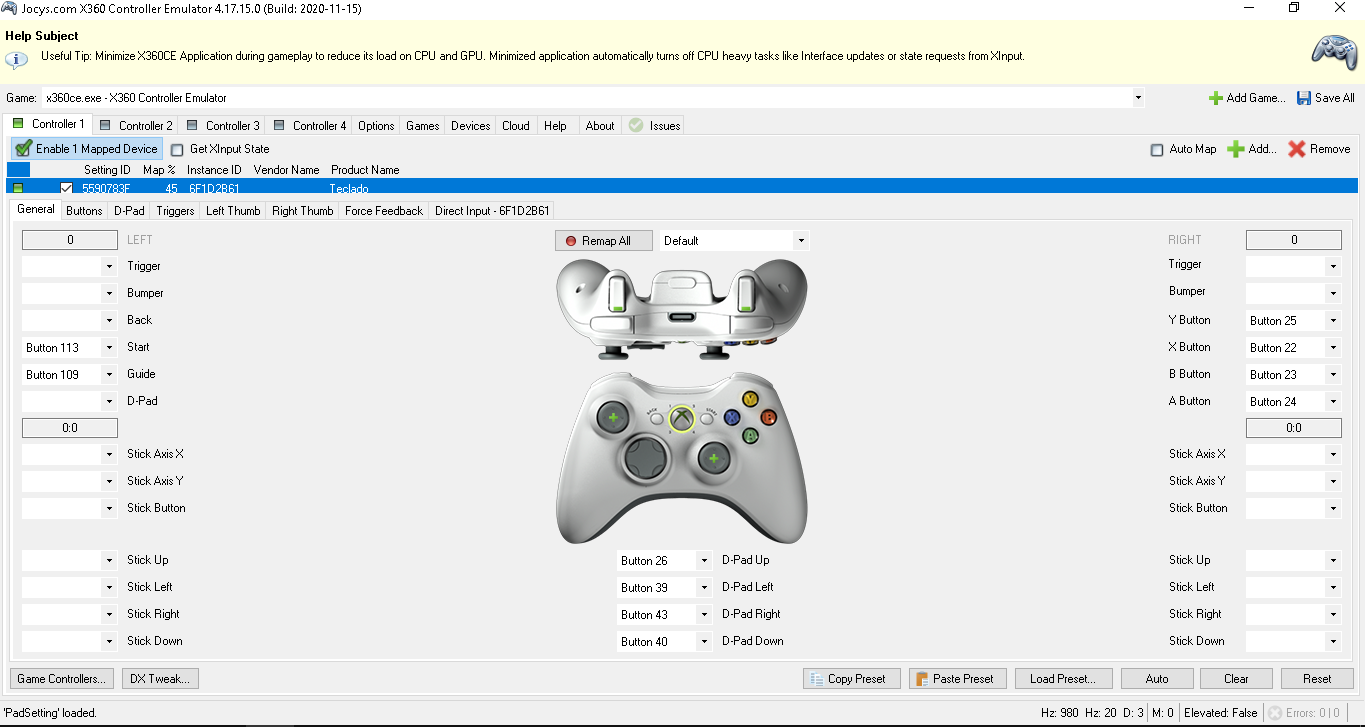Image resolution: width=1367 pixels, height=727 pixels.
Task: Select the Force Feedback sub-tab
Action: (x=384, y=211)
